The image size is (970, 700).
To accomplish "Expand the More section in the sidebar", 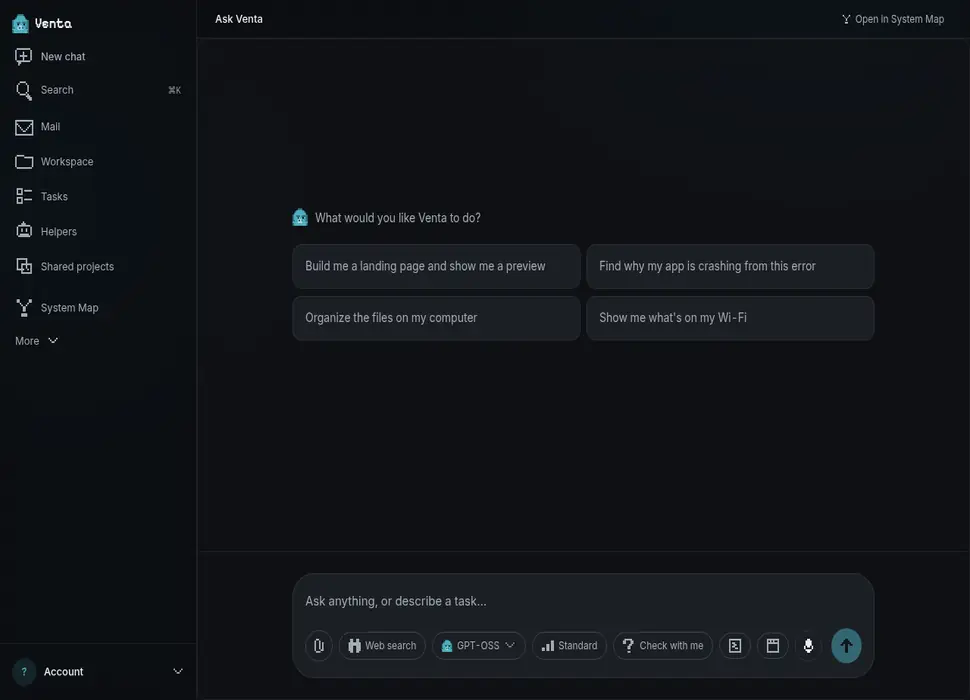I will (x=36, y=341).
